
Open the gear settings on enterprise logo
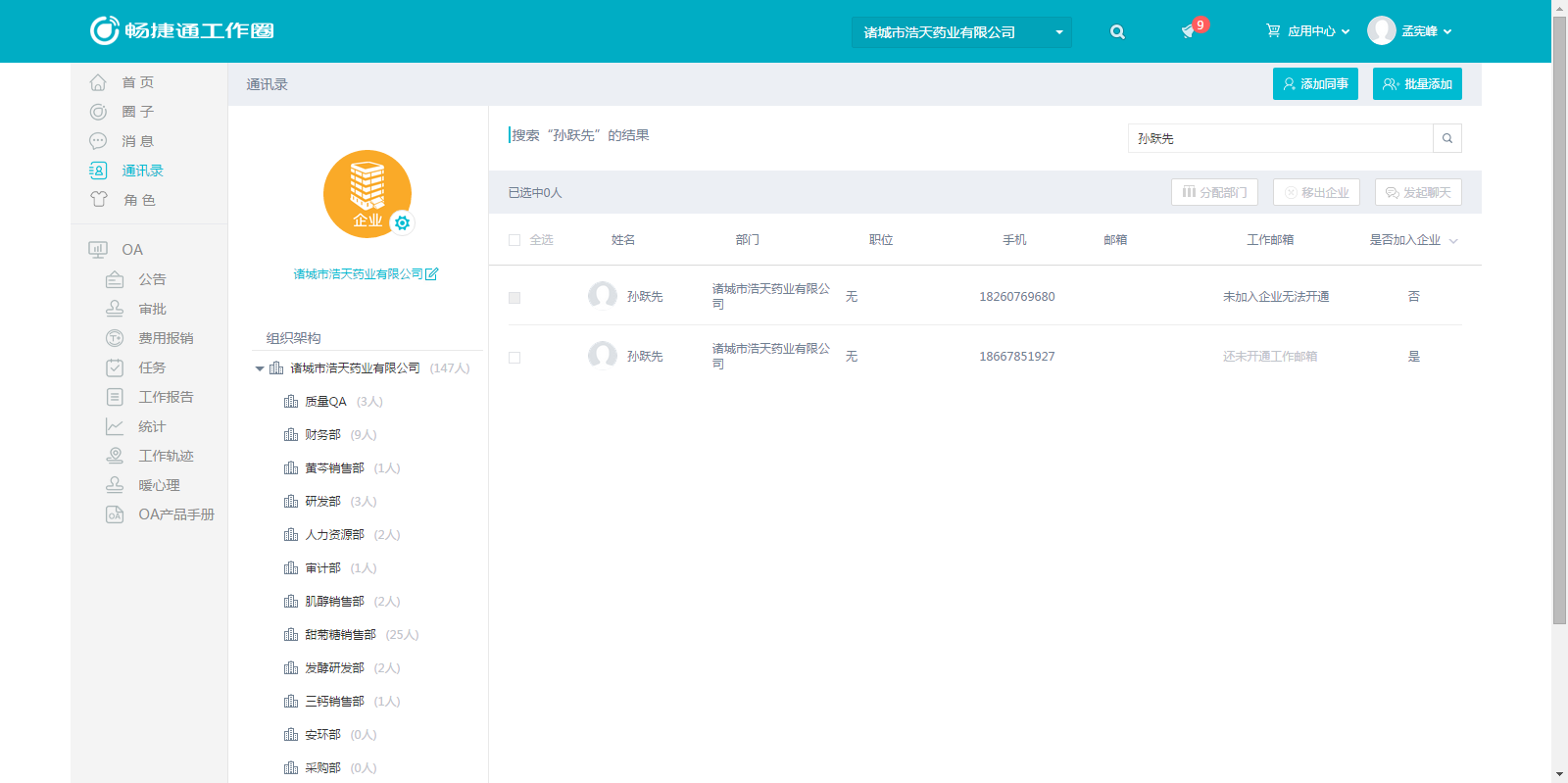402,223
